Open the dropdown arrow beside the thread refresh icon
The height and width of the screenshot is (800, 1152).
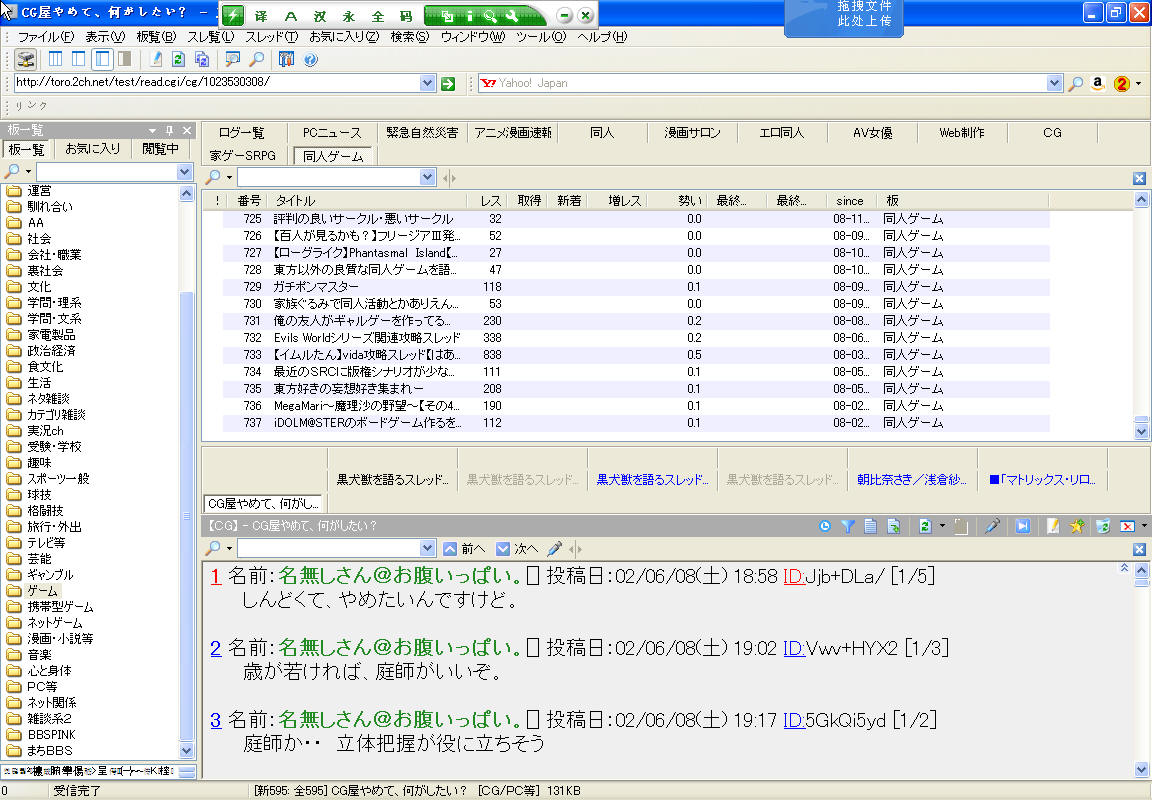[x=942, y=526]
